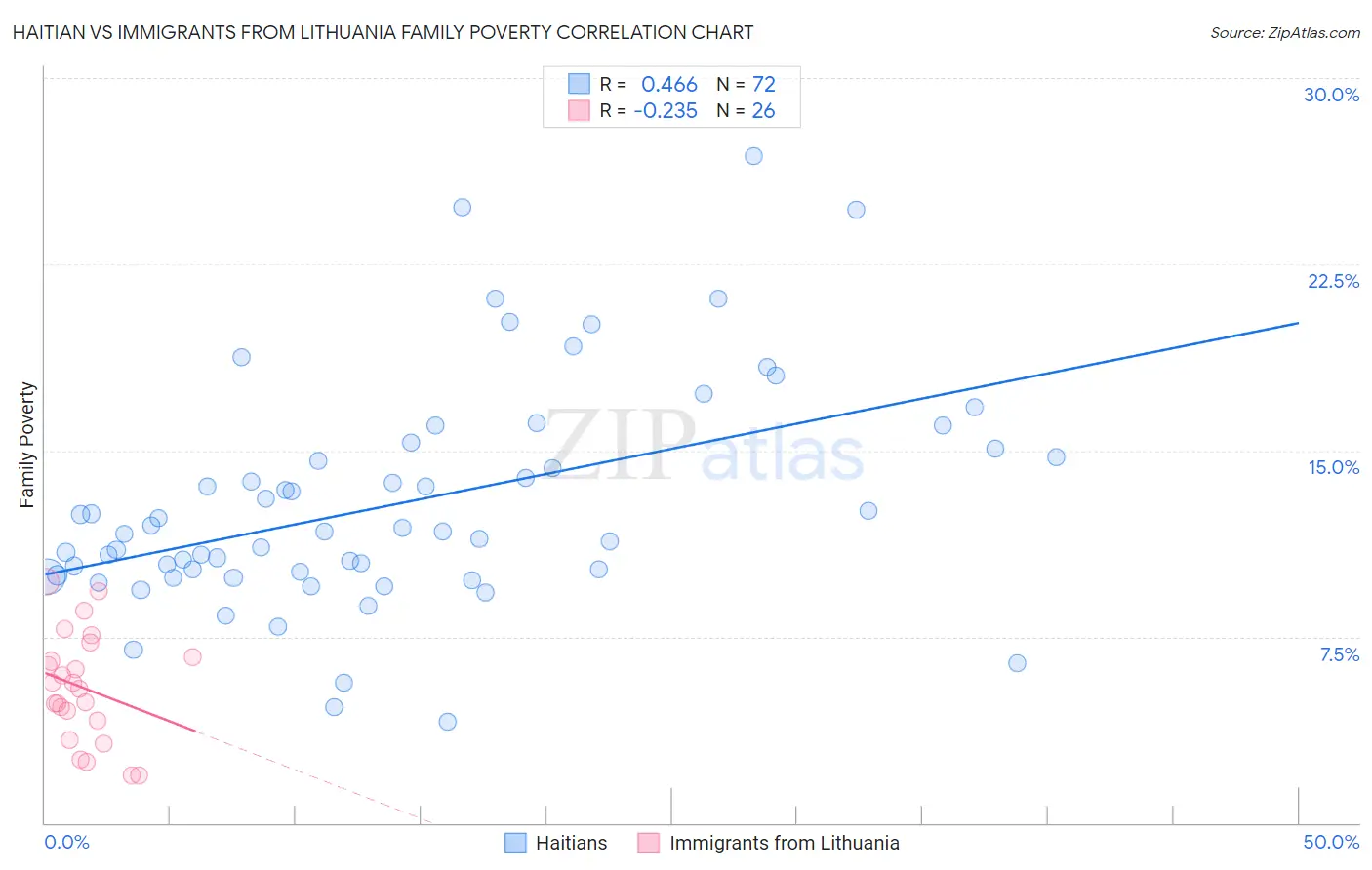Click the isolated pink point right of the pink cluster
Image resolution: width=1372 pixels, height=870 pixels.
[x=192, y=657]
